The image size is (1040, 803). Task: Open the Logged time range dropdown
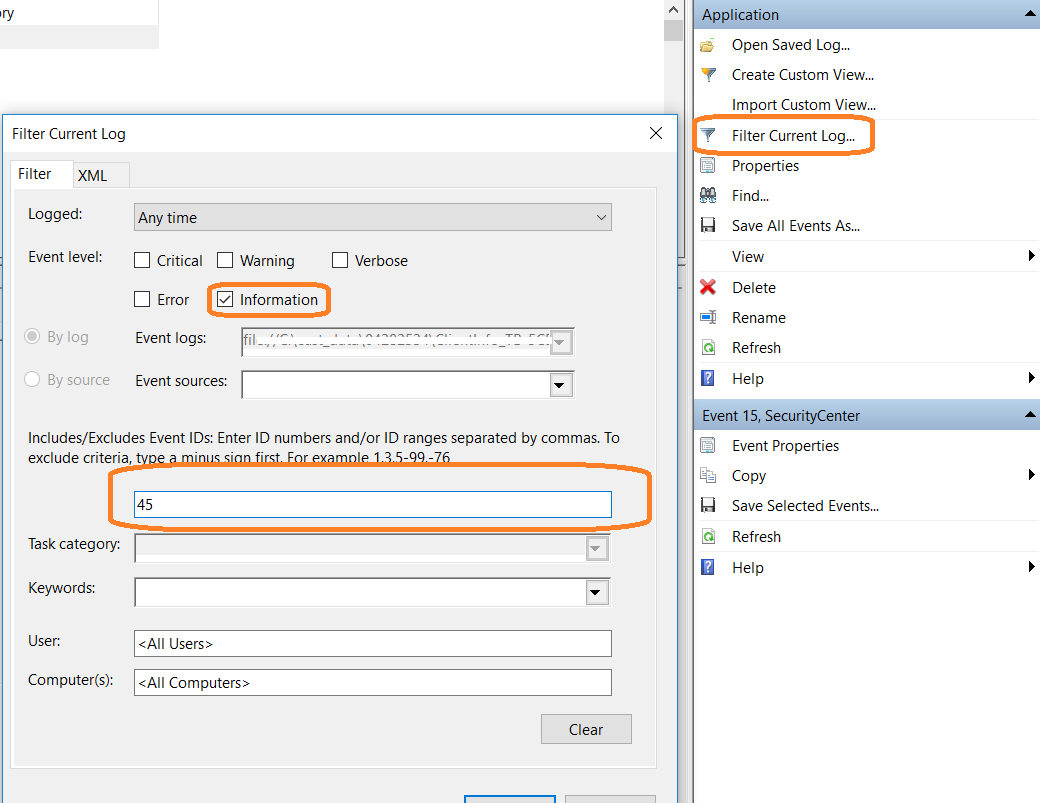[x=600, y=217]
